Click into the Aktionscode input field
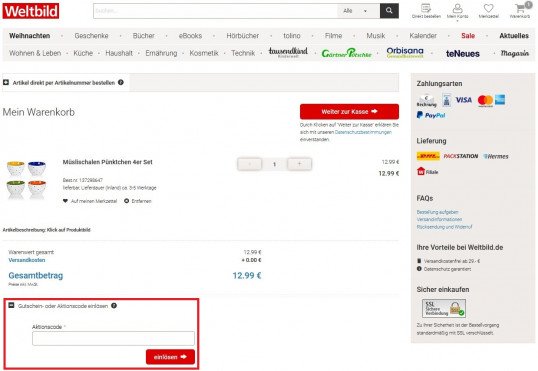 [113, 338]
